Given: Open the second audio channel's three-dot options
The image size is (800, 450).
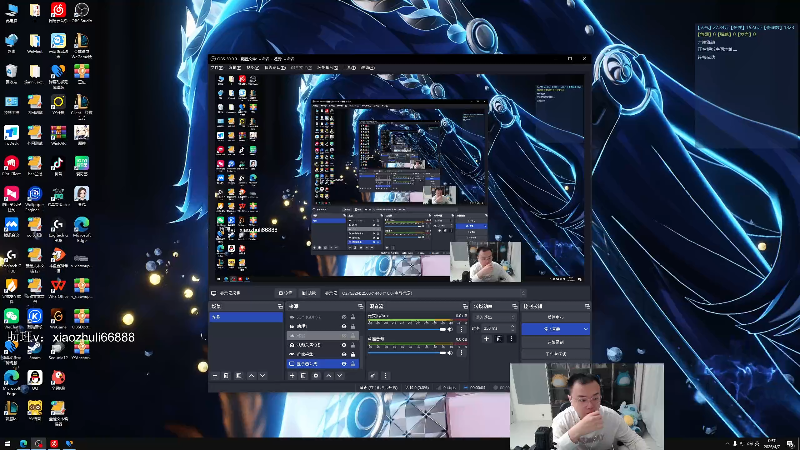Looking at the screenshot, I should point(462,353).
